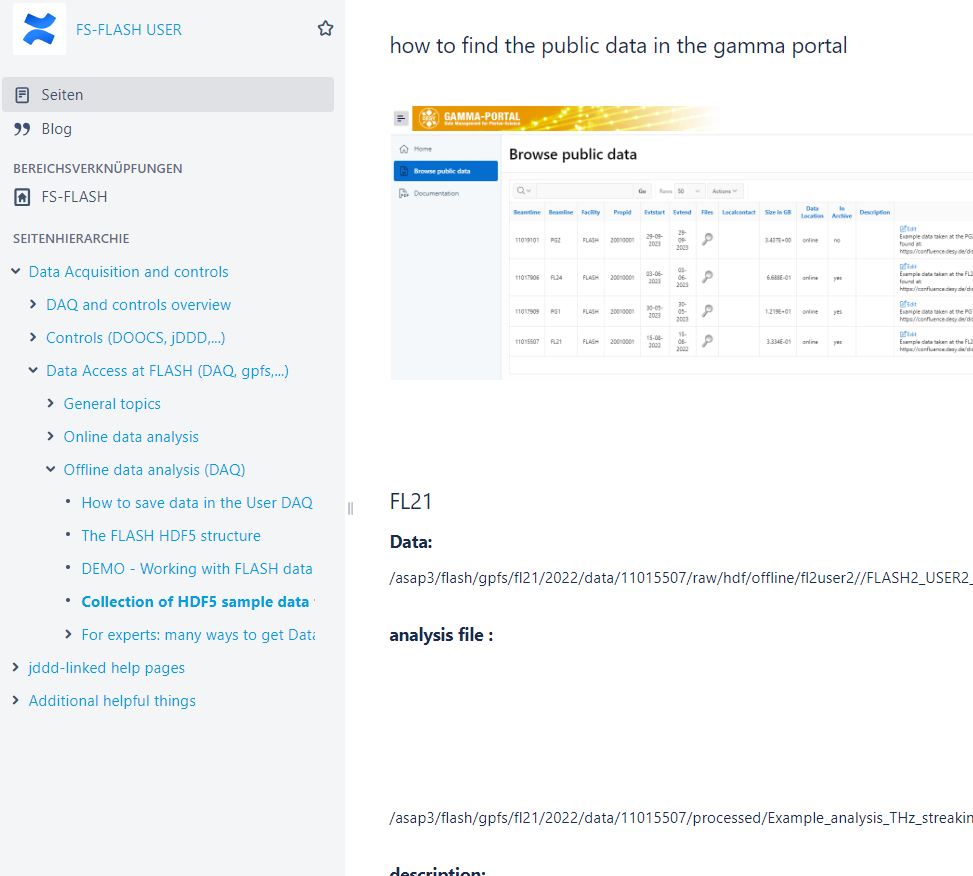The width and height of the screenshot is (973, 876).
Task: Click FS-FLASH USER space title
Action: point(129,30)
